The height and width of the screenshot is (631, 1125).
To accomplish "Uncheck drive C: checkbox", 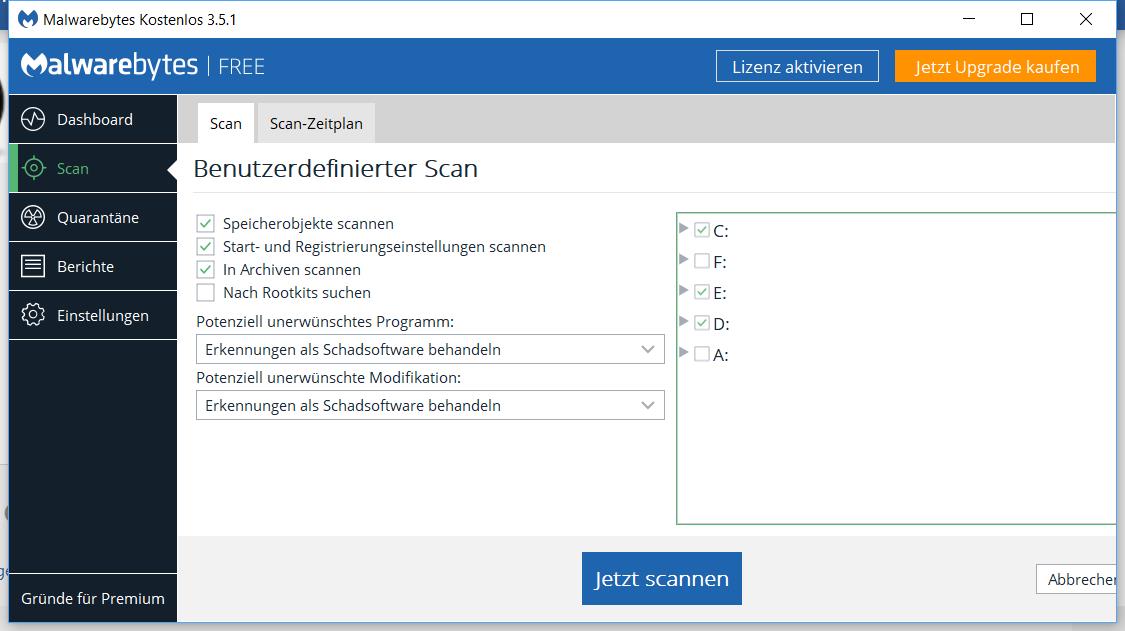I will coord(702,230).
